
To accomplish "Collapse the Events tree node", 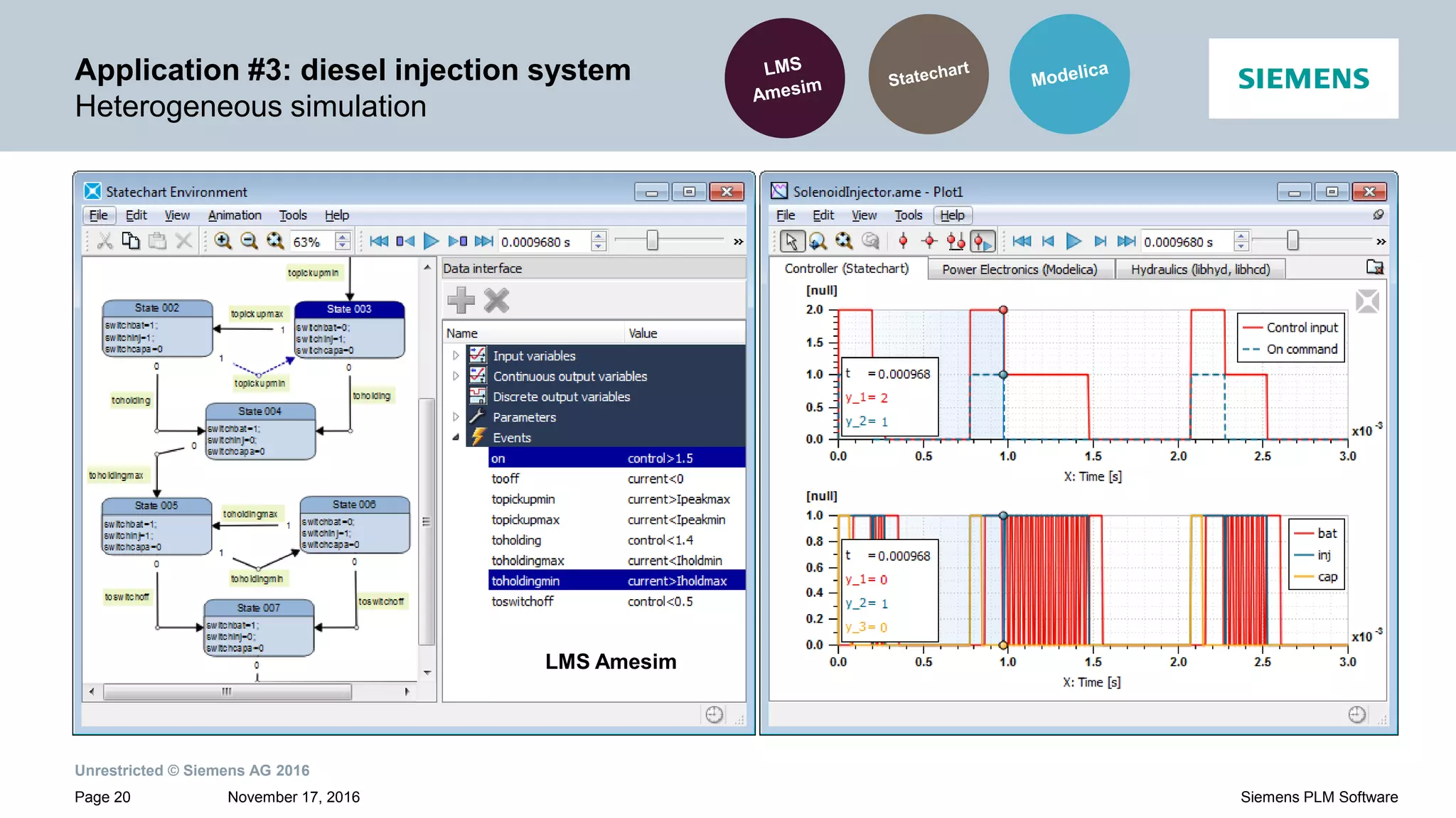I will [456, 438].
